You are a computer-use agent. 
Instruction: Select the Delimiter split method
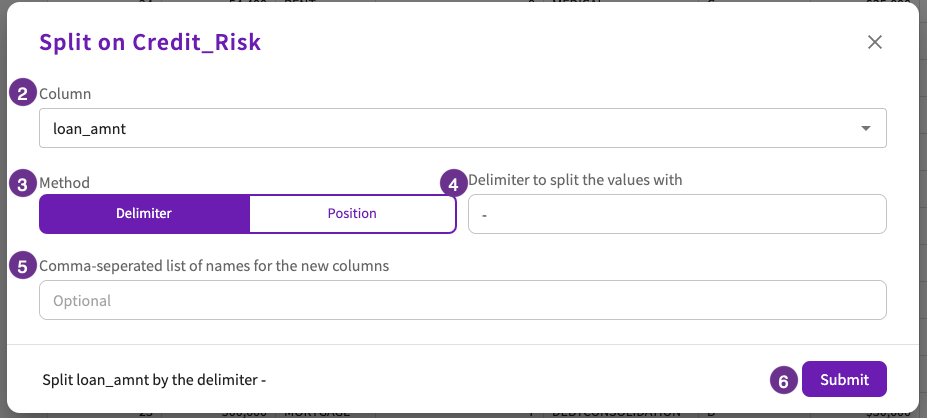[144, 213]
